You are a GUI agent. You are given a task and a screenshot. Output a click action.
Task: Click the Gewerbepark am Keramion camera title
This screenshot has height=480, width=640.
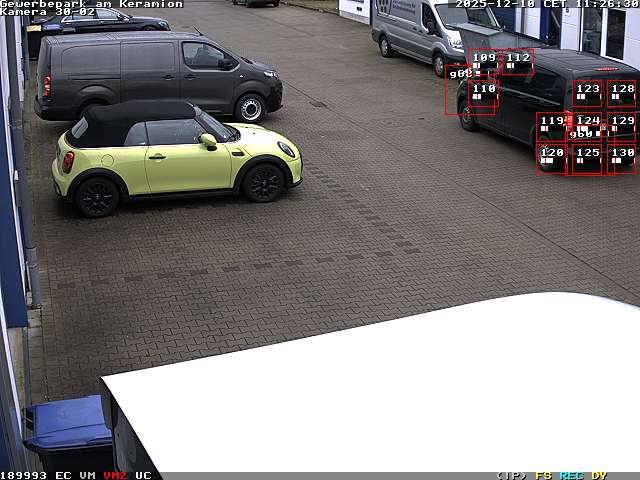91,4
